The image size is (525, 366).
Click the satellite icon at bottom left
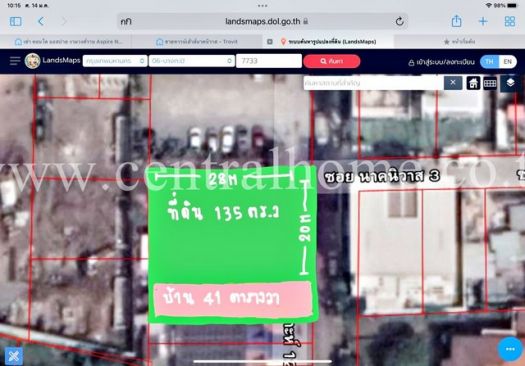tap(14, 356)
